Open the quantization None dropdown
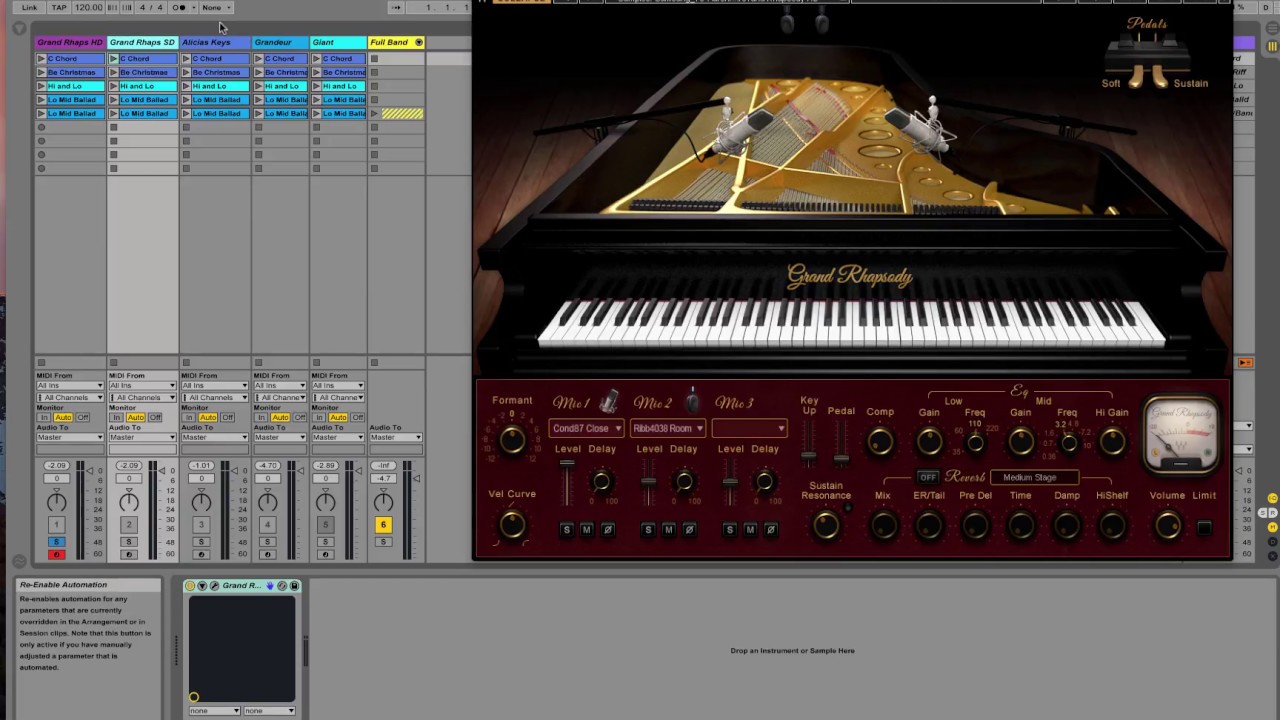This screenshot has height=720, width=1280. click(x=216, y=7)
